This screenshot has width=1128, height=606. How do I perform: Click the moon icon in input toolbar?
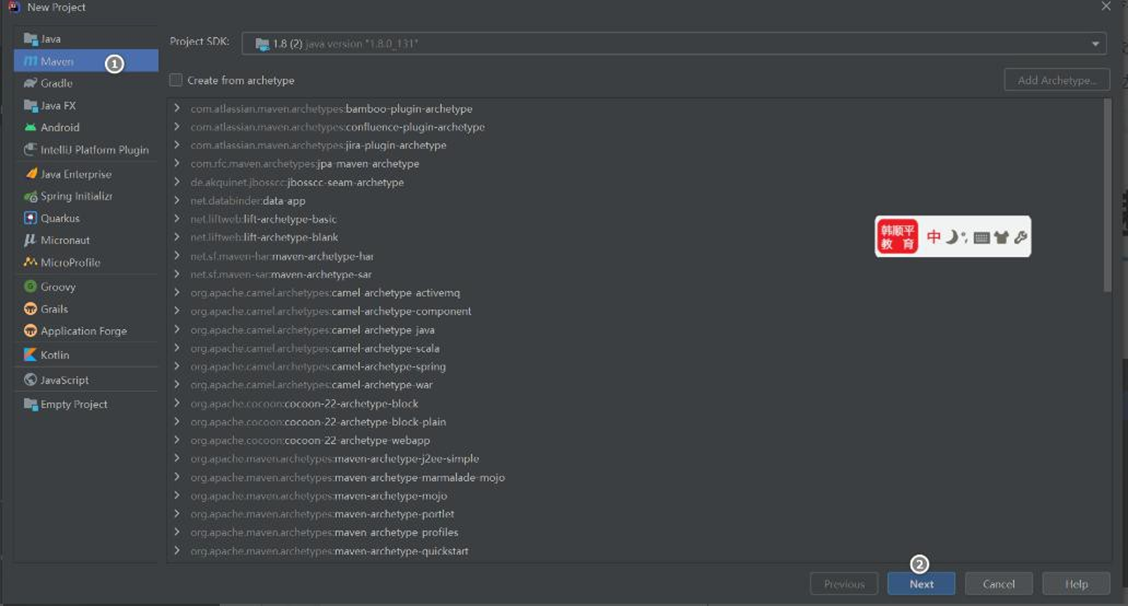point(952,237)
